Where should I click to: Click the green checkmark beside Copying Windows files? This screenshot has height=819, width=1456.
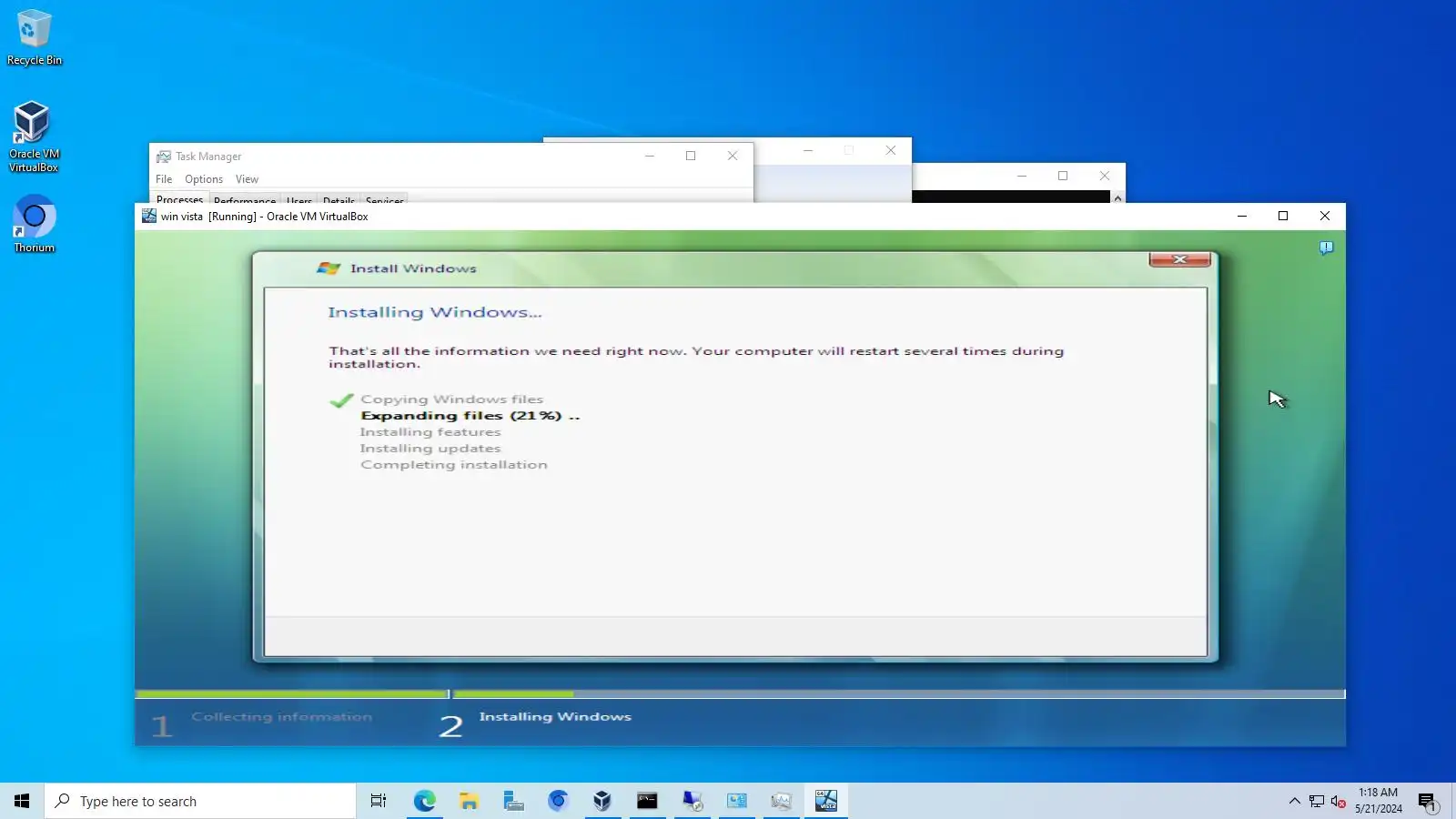point(341,400)
